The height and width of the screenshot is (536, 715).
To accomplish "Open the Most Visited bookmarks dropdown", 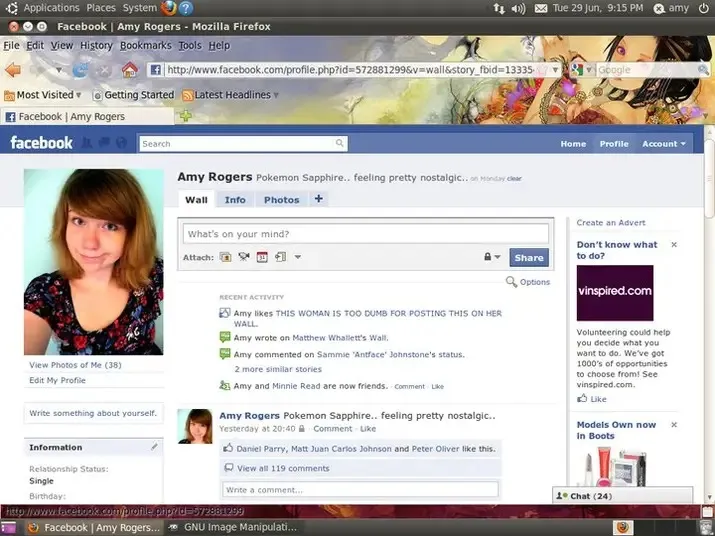I will pos(42,95).
